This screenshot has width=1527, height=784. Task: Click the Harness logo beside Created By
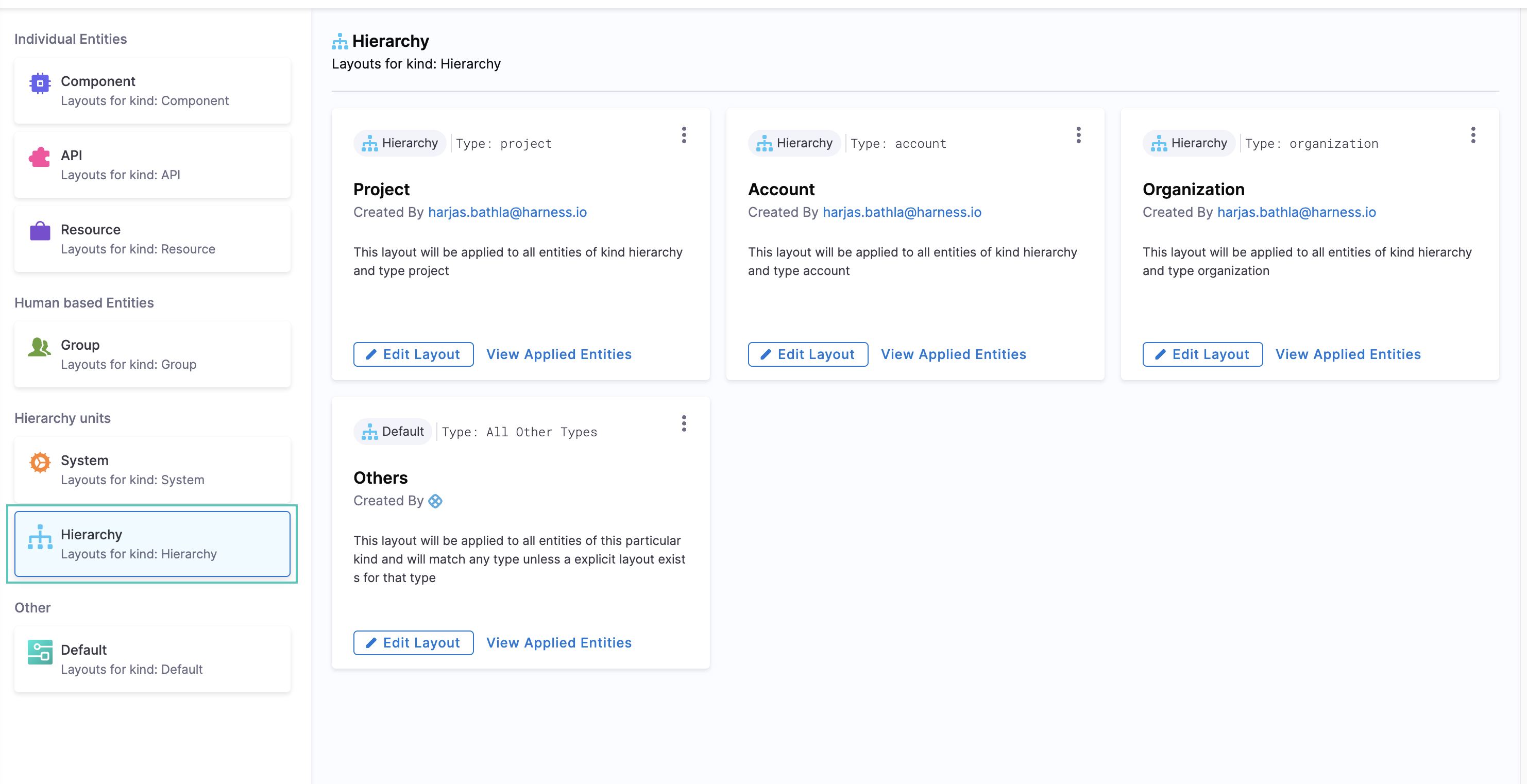tap(435, 501)
